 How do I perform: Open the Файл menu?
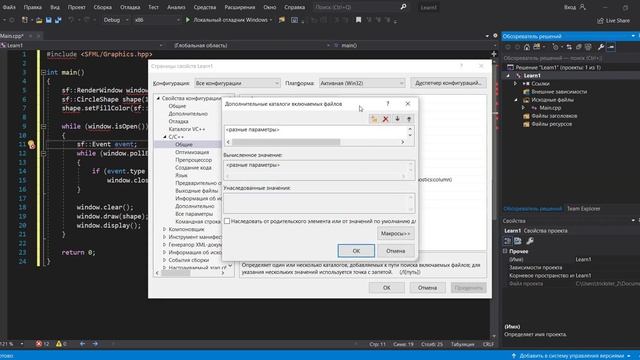9,7
